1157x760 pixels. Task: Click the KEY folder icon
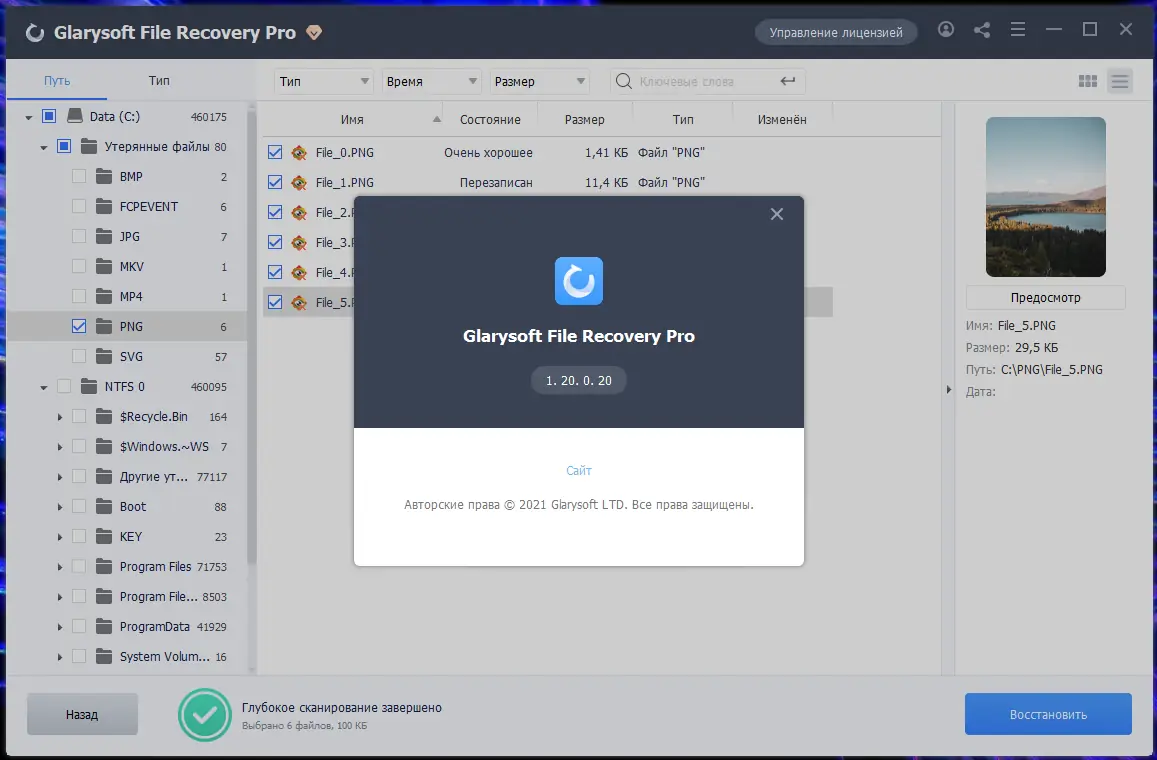(x=104, y=536)
